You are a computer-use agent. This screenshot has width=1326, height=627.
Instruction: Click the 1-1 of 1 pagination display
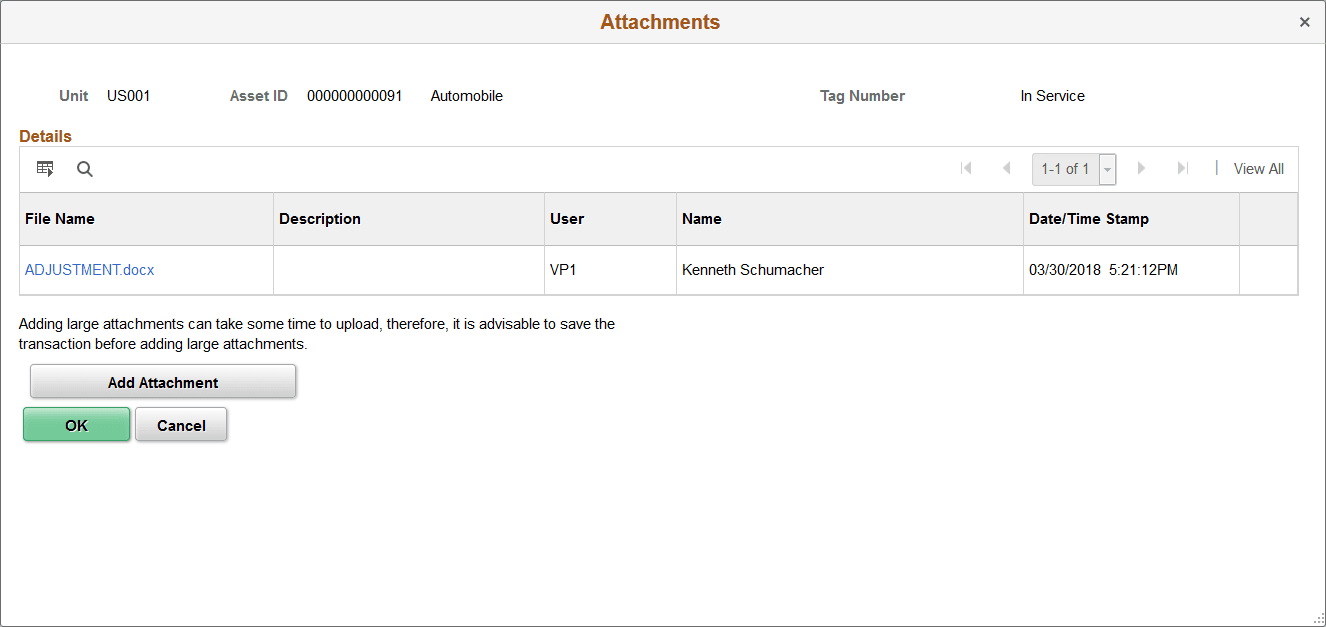[x=1066, y=168]
